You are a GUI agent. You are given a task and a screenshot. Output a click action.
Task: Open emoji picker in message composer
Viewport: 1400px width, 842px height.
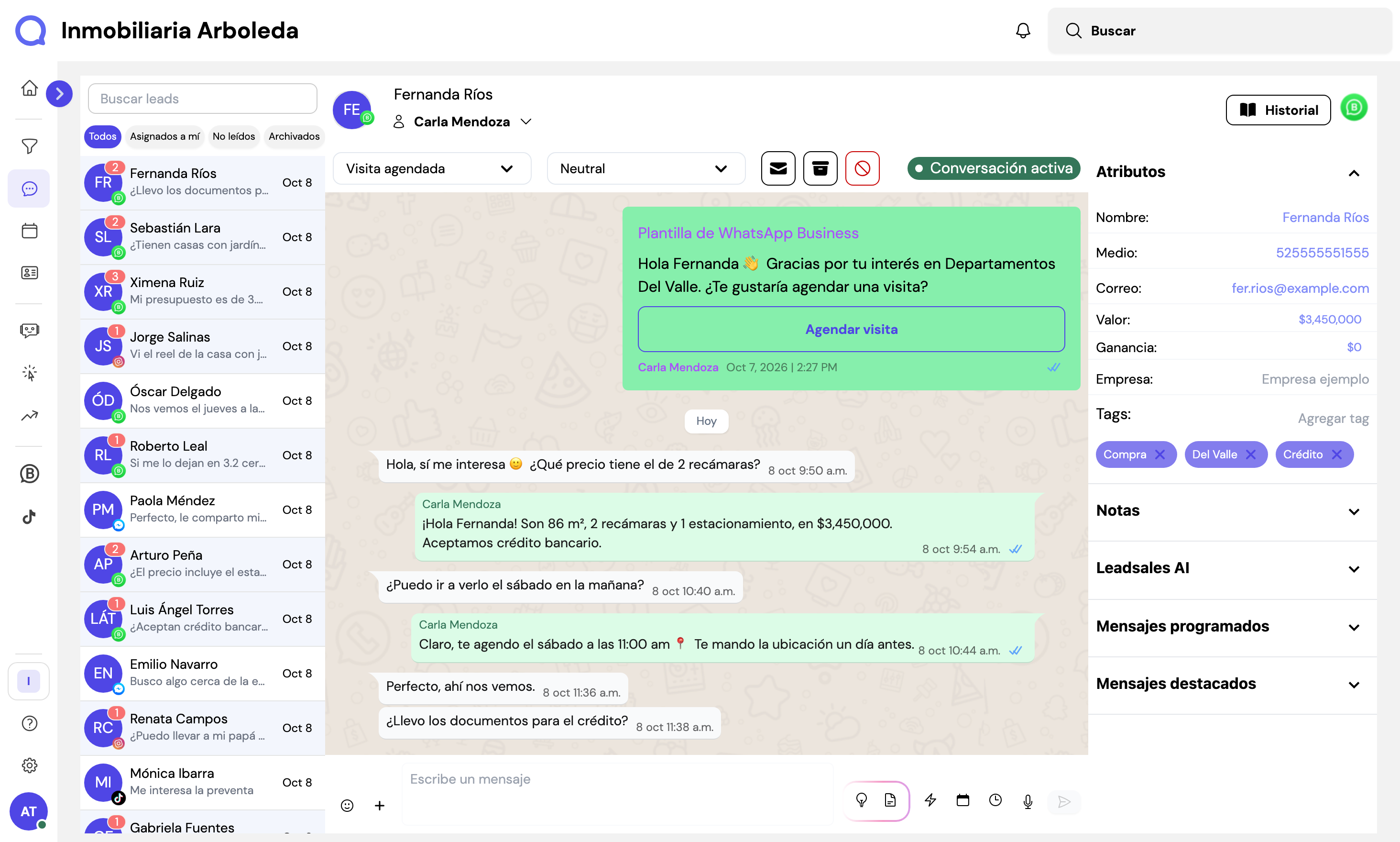click(347, 806)
